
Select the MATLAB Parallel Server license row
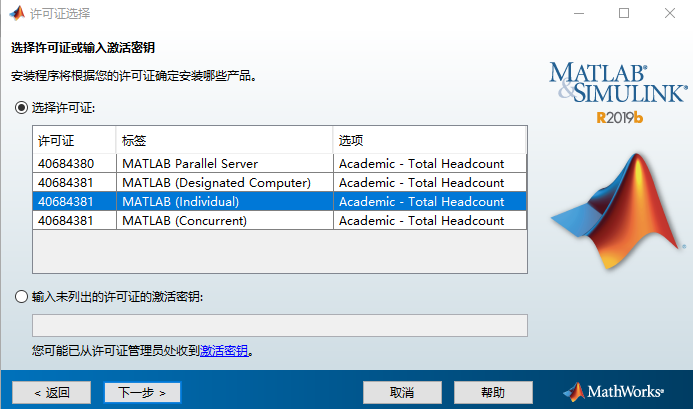[279, 164]
